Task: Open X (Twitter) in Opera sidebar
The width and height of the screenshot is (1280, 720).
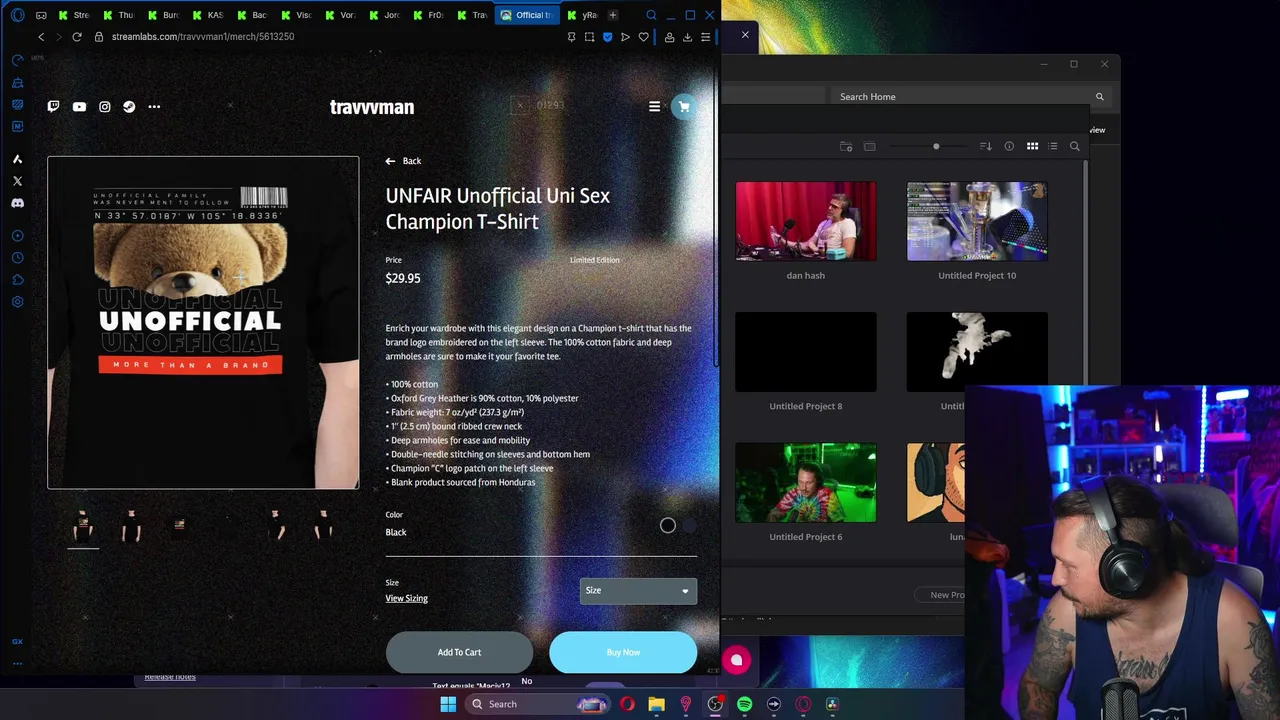Action: (17, 181)
